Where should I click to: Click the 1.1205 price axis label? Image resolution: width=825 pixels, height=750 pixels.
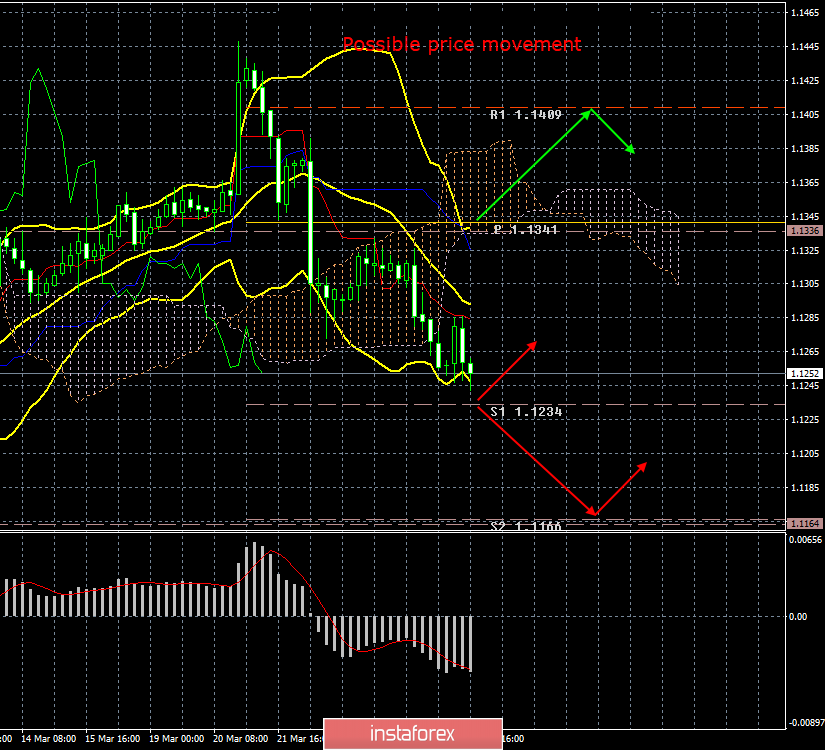pyautogui.click(x=805, y=454)
